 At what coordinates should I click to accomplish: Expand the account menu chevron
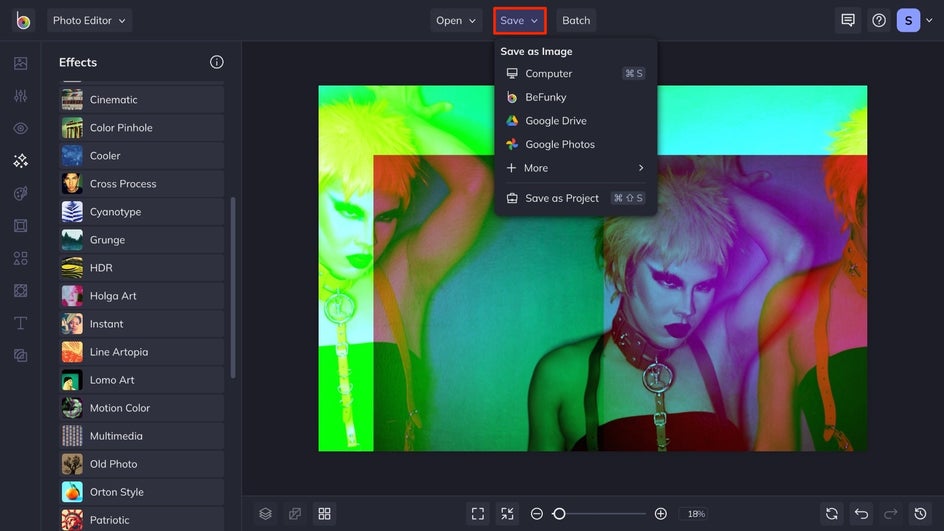[x=929, y=20]
